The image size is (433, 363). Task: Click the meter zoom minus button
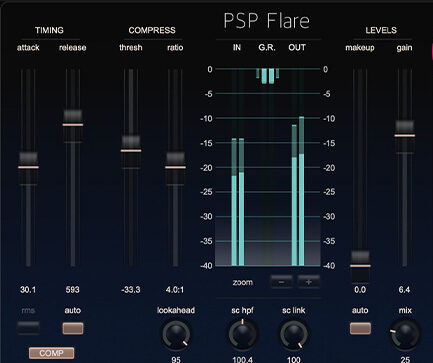click(x=281, y=282)
